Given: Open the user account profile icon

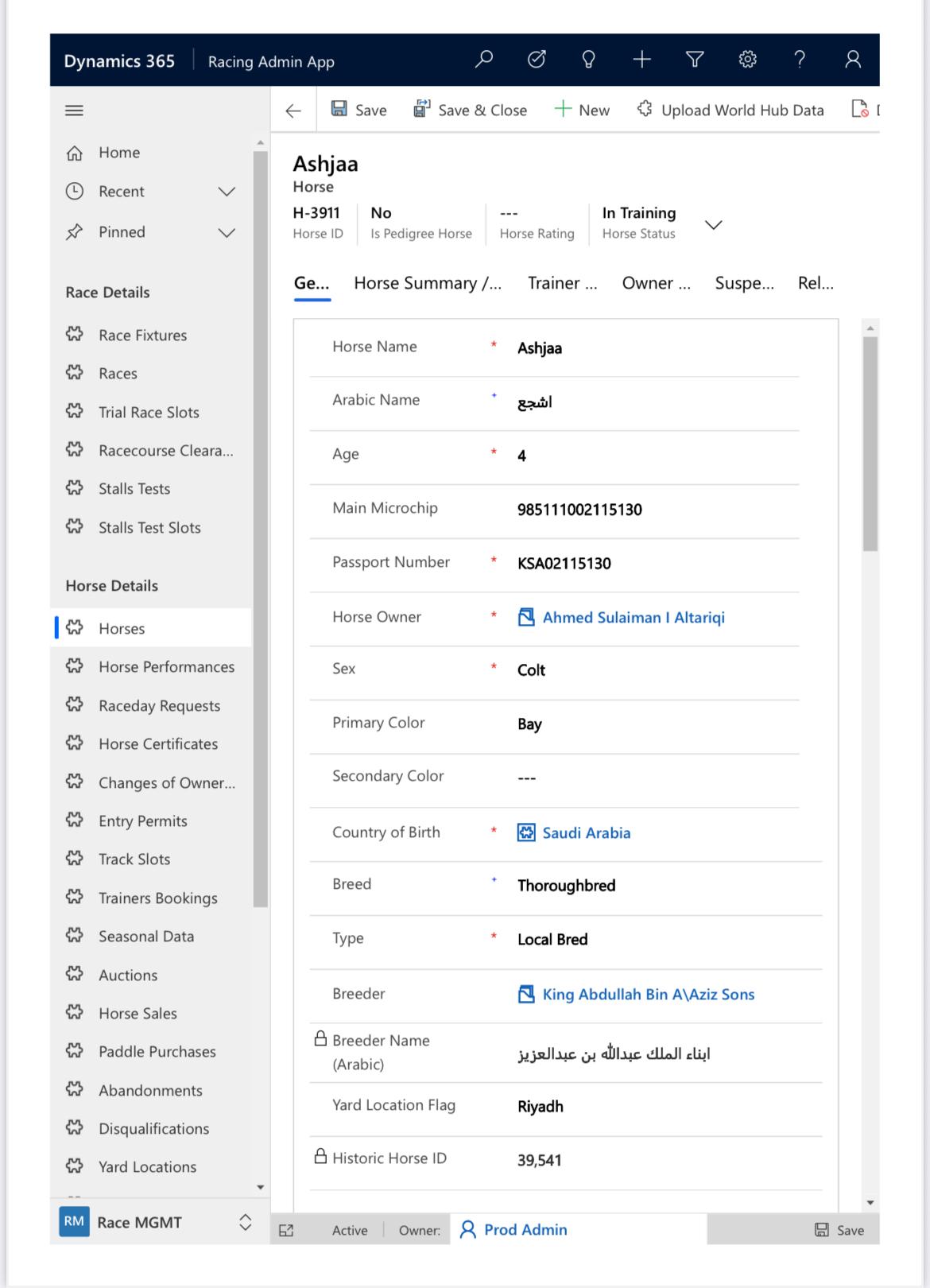Looking at the screenshot, I should point(853,60).
